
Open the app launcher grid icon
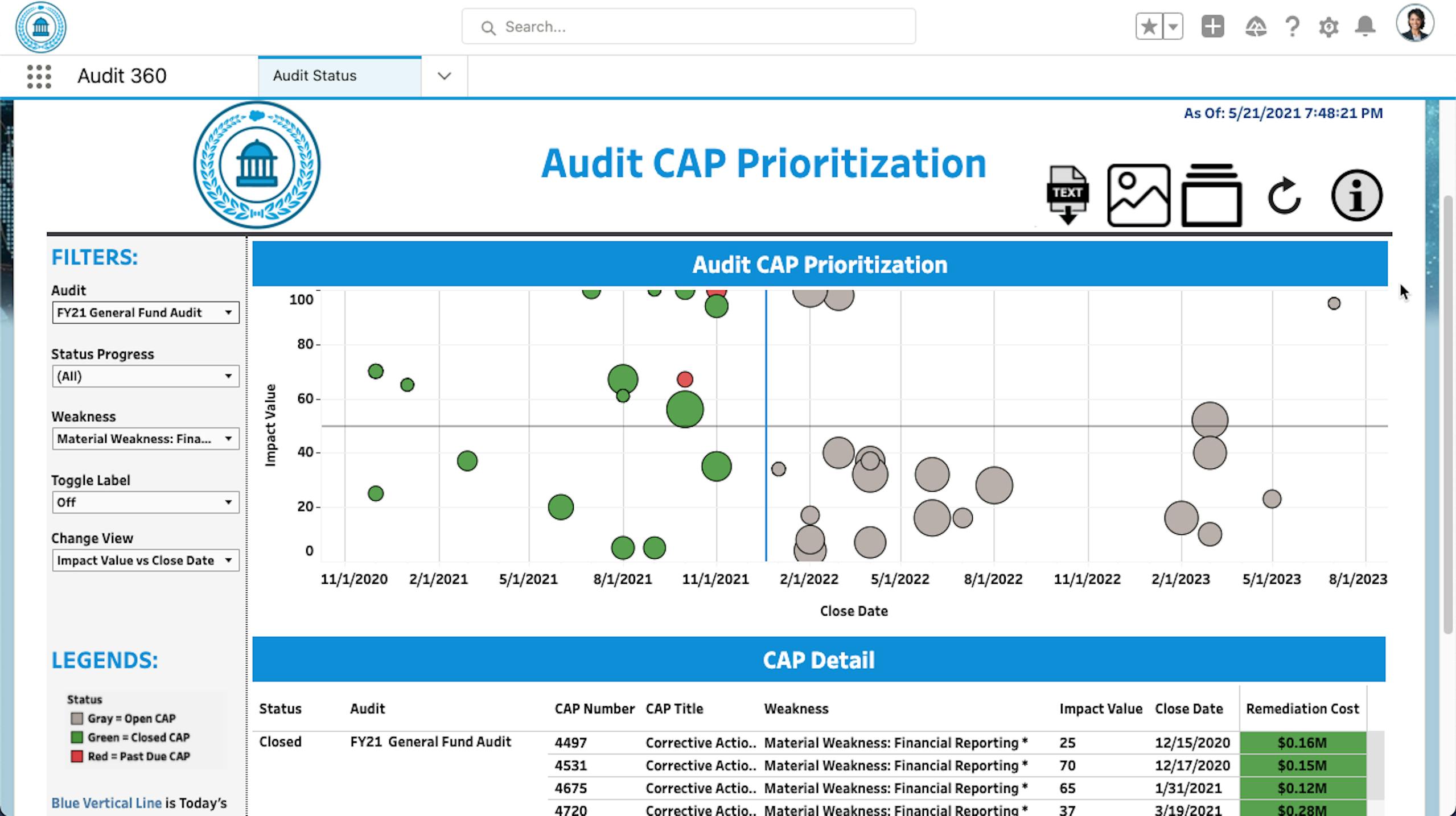[x=39, y=76]
